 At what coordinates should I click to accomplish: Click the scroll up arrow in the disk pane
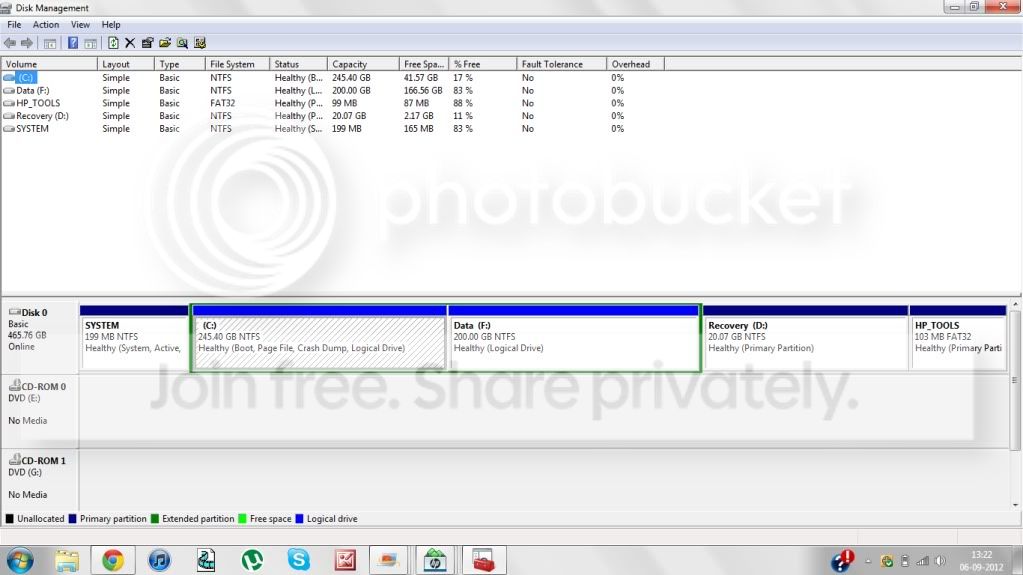click(1015, 305)
